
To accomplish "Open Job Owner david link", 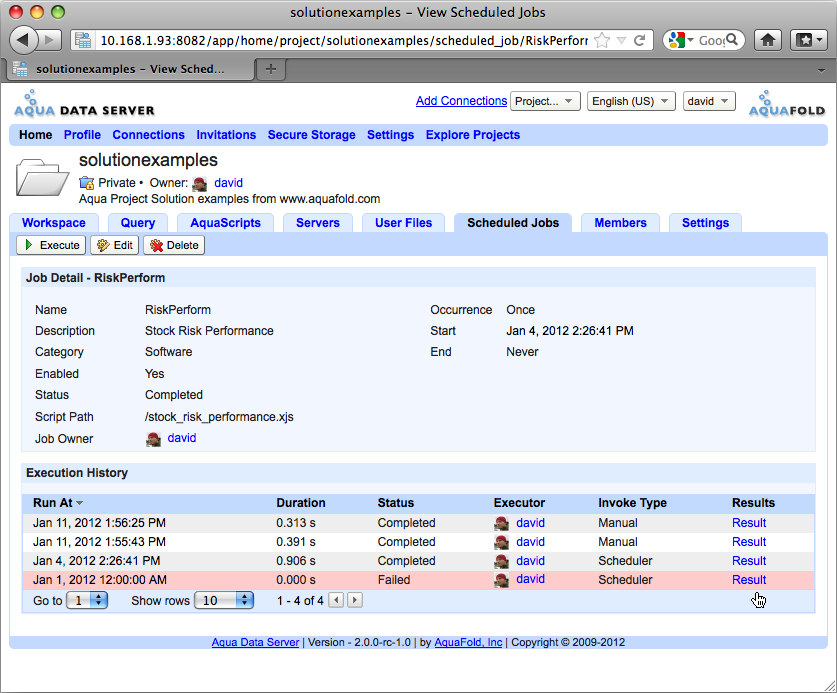I will click(x=182, y=438).
